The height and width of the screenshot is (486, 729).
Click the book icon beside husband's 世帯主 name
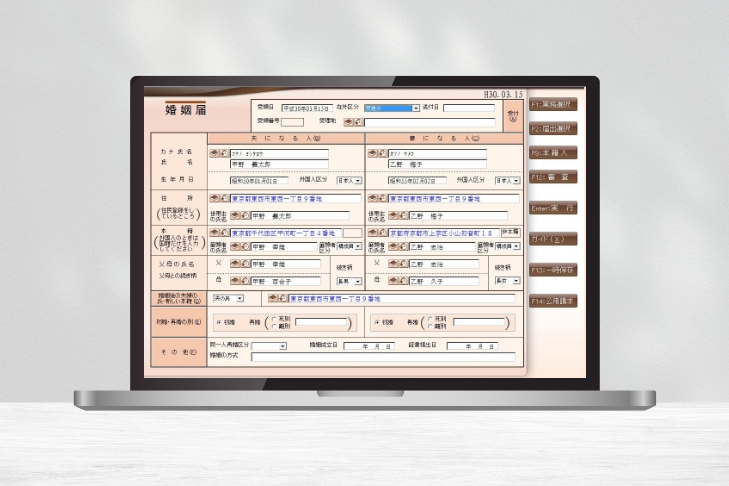click(235, 216)
